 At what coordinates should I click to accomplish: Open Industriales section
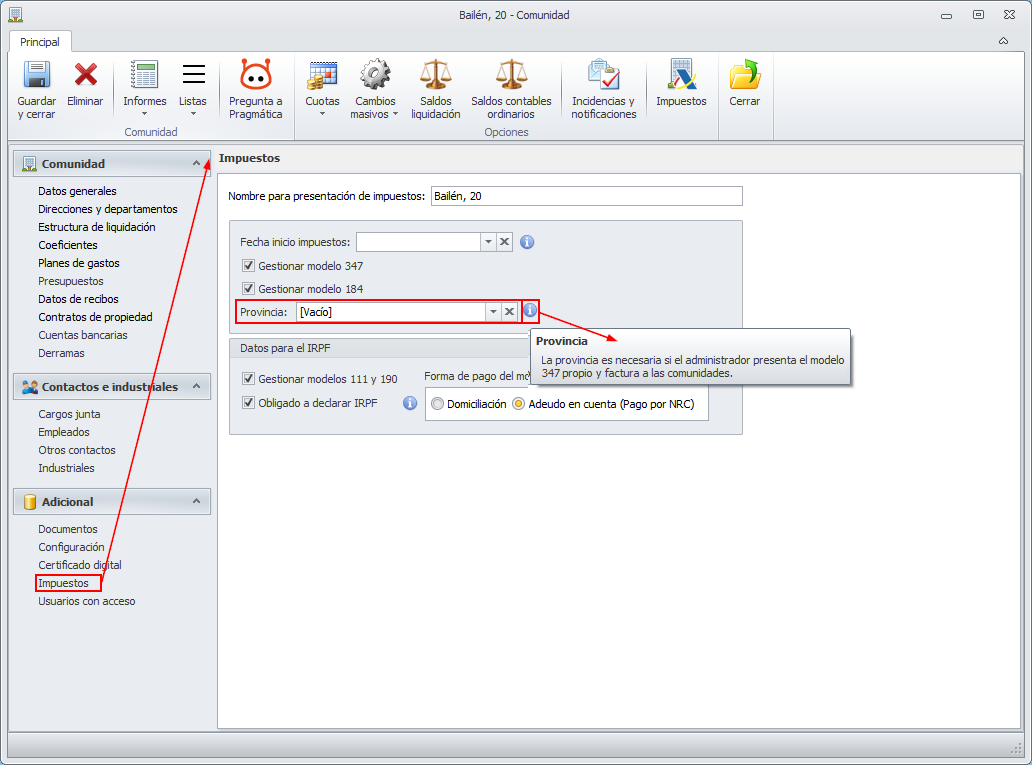66,468
